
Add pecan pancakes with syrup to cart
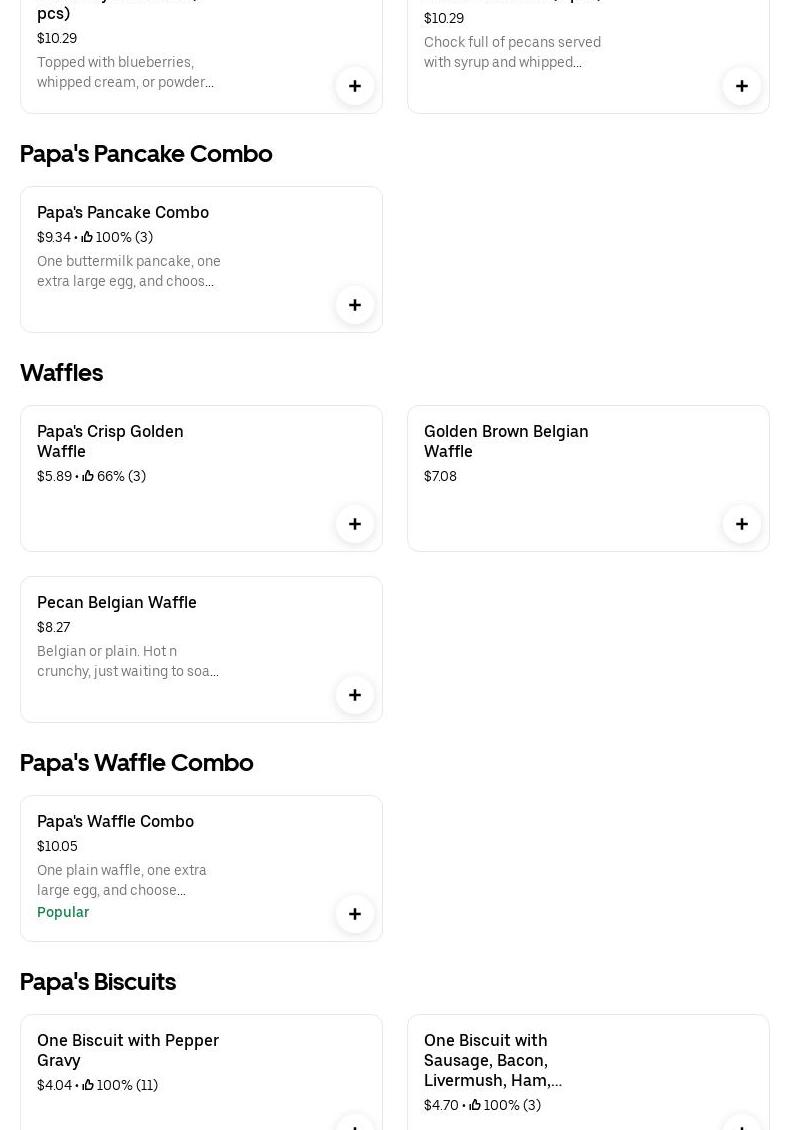point(742,86)
